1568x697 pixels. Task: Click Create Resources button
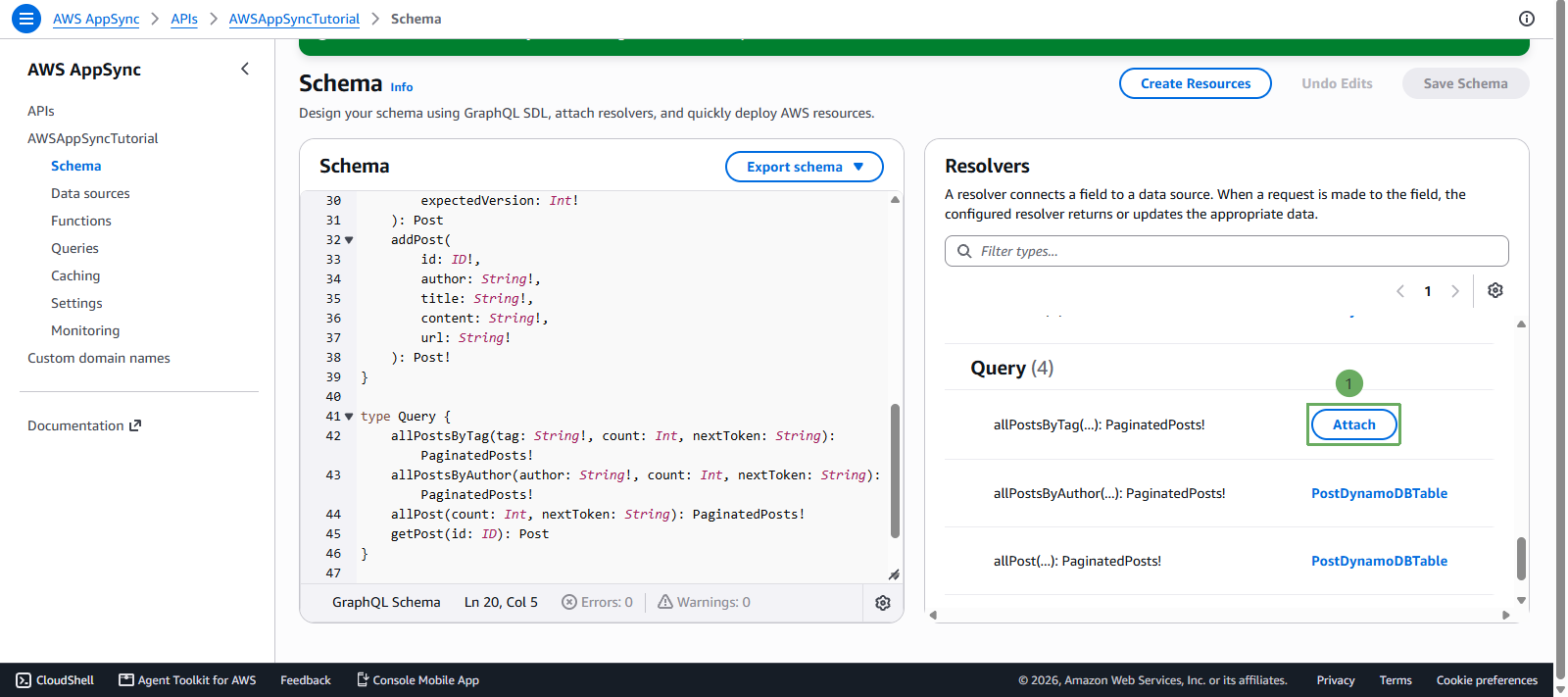(x=1196, y=83)
